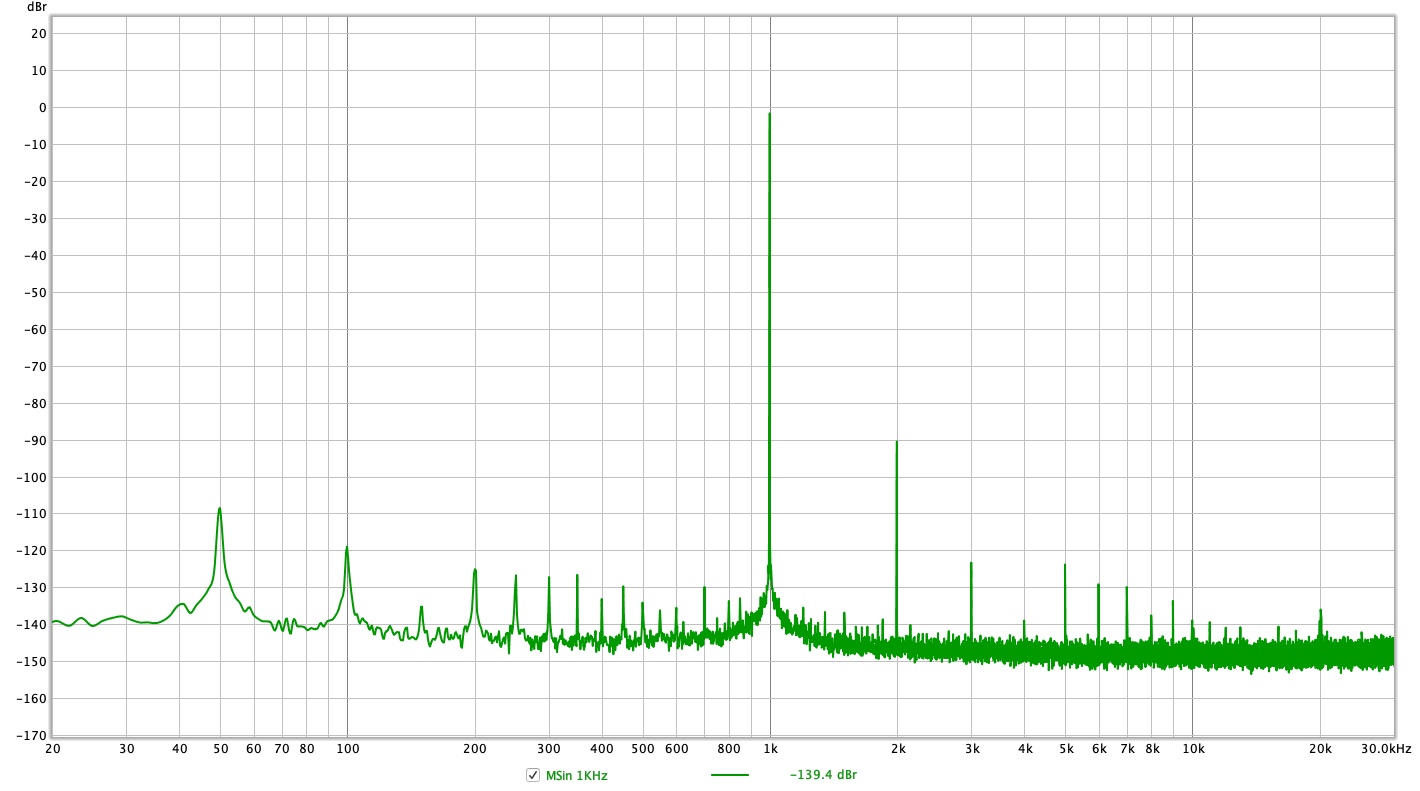Select the -139.4 dBr legend readout value
1420x791 pixels.
click(x=823, y=775)
